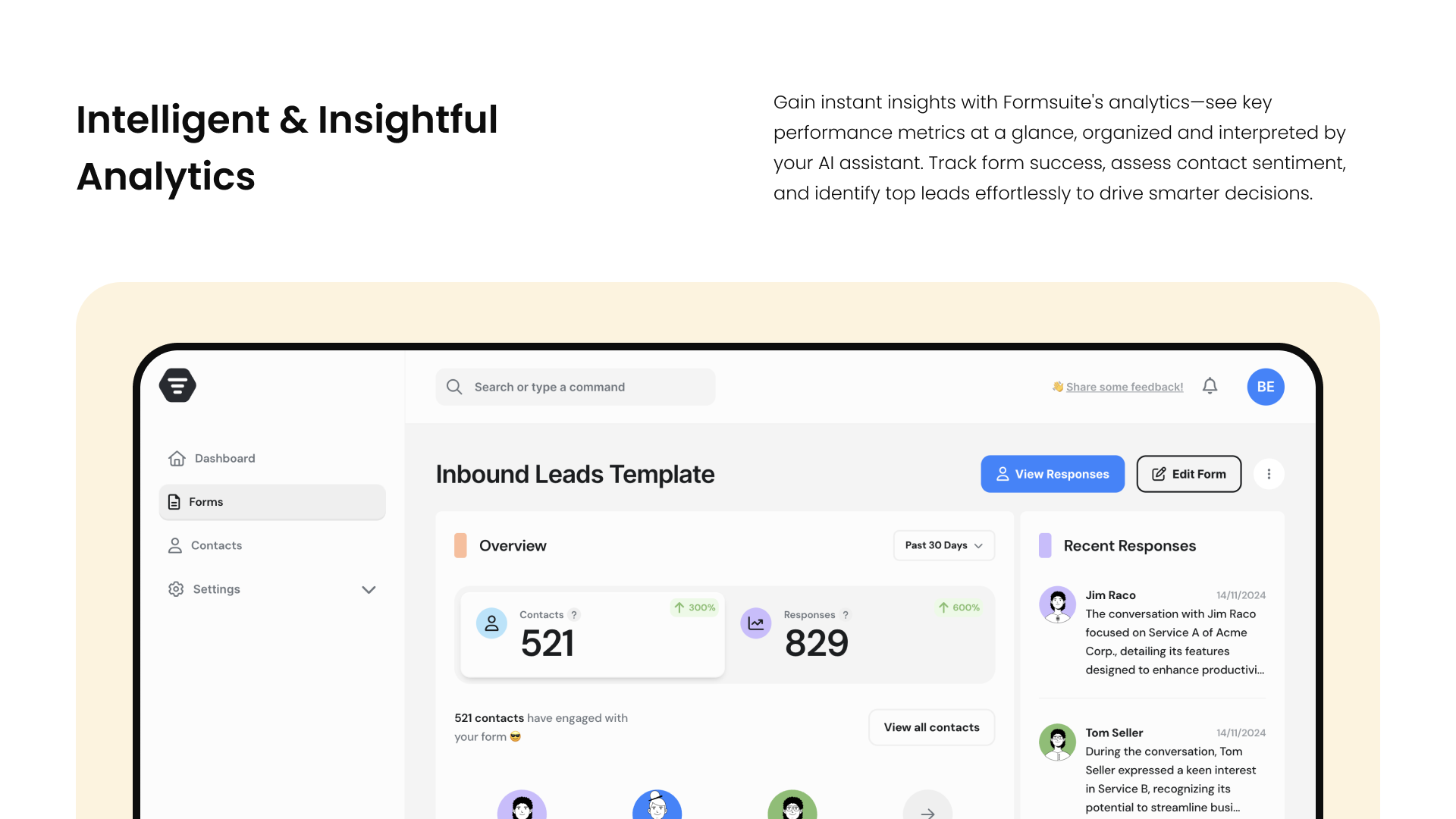Open the Share some feedback link
1456x819 pixels.
coord(1125,387)
